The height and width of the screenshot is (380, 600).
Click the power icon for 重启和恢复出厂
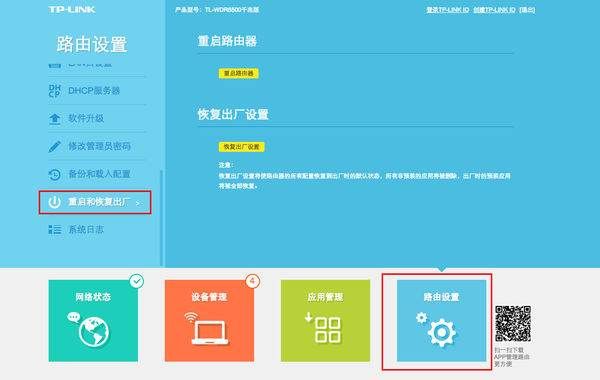click(55, 202)
